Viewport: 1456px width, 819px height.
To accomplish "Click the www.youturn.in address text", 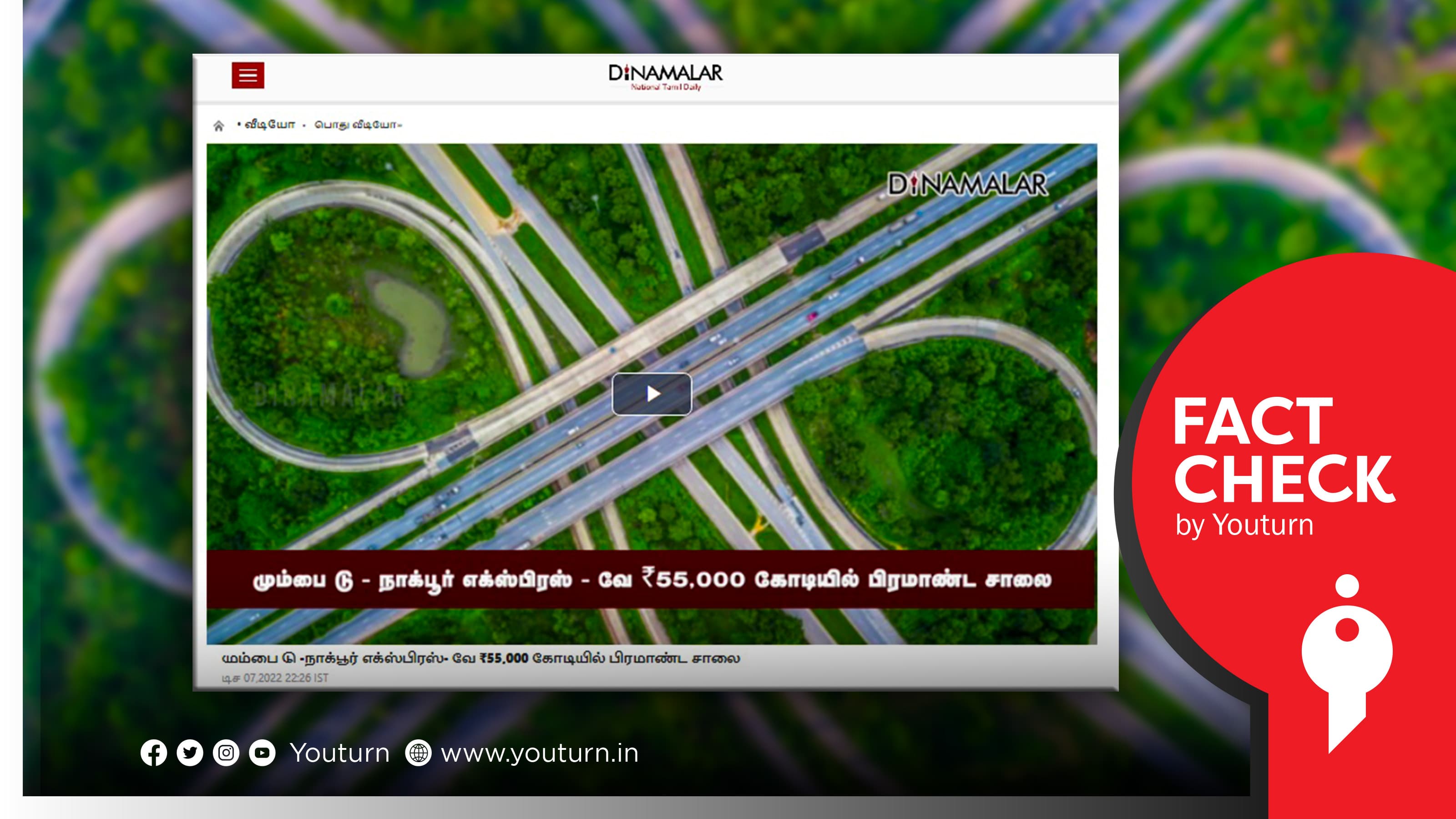I will pyautogui.click(x=540, y=753).
